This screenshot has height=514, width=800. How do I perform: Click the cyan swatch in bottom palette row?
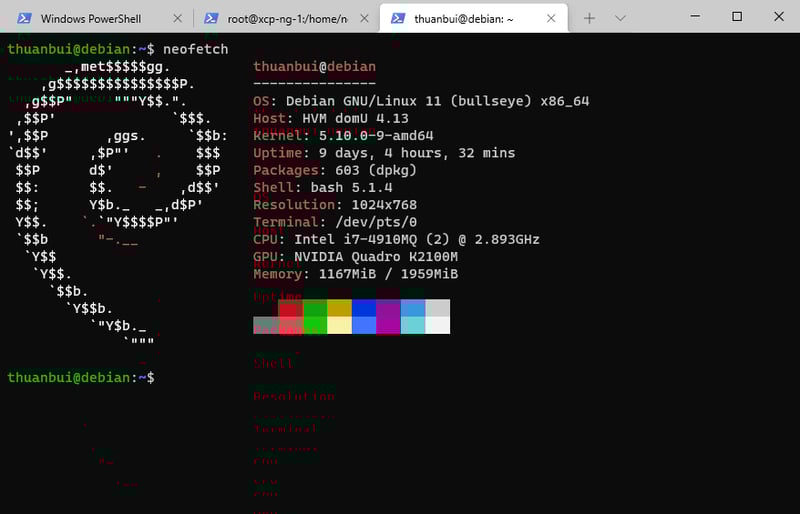click(413, 325)
